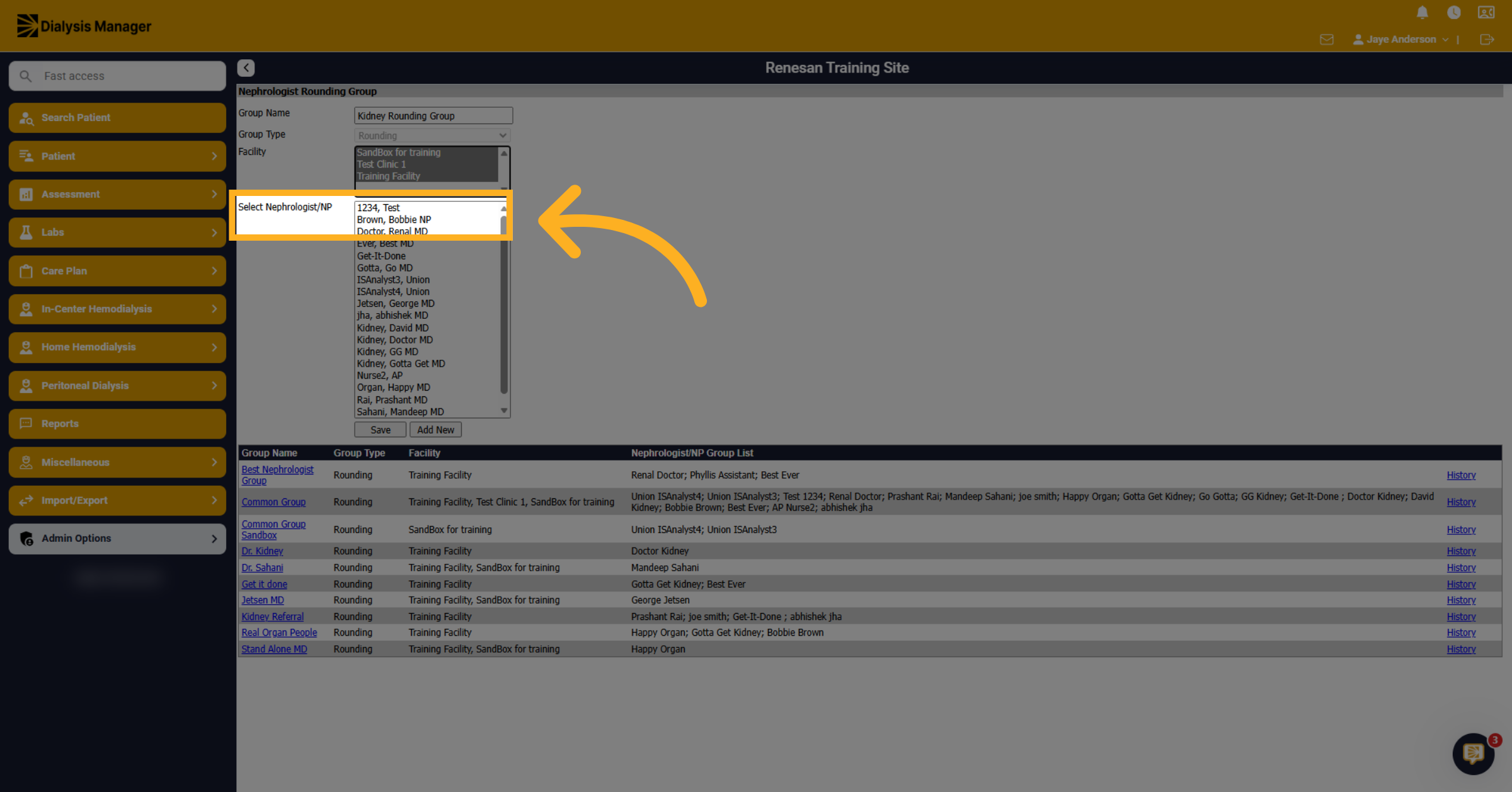The image size is (1512, 792).
Task: Click into the Fast access search field
Action: [x=117, y=76]
